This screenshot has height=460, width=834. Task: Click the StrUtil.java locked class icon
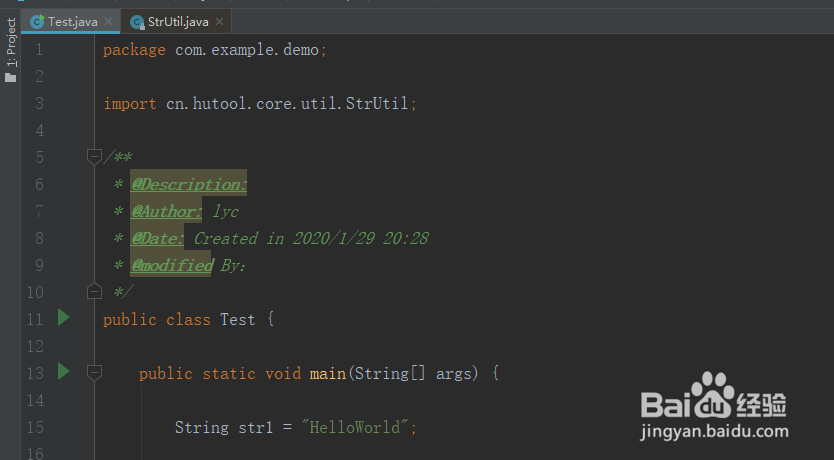pyautogui.click(x=137, y=22)
